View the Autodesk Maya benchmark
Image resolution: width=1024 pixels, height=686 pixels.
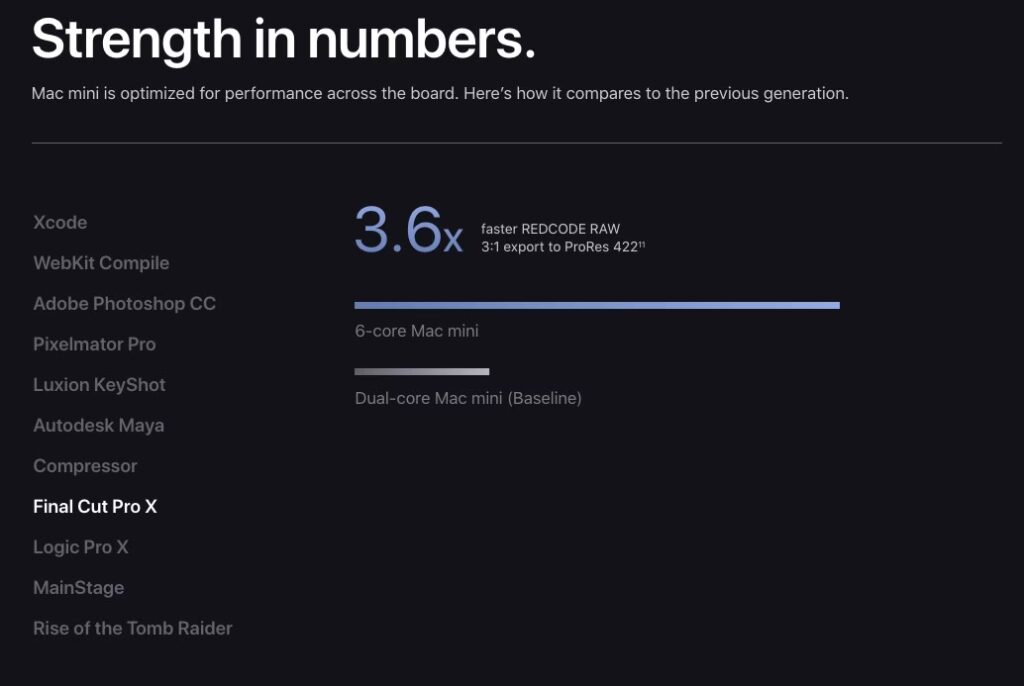coord(98,425)
